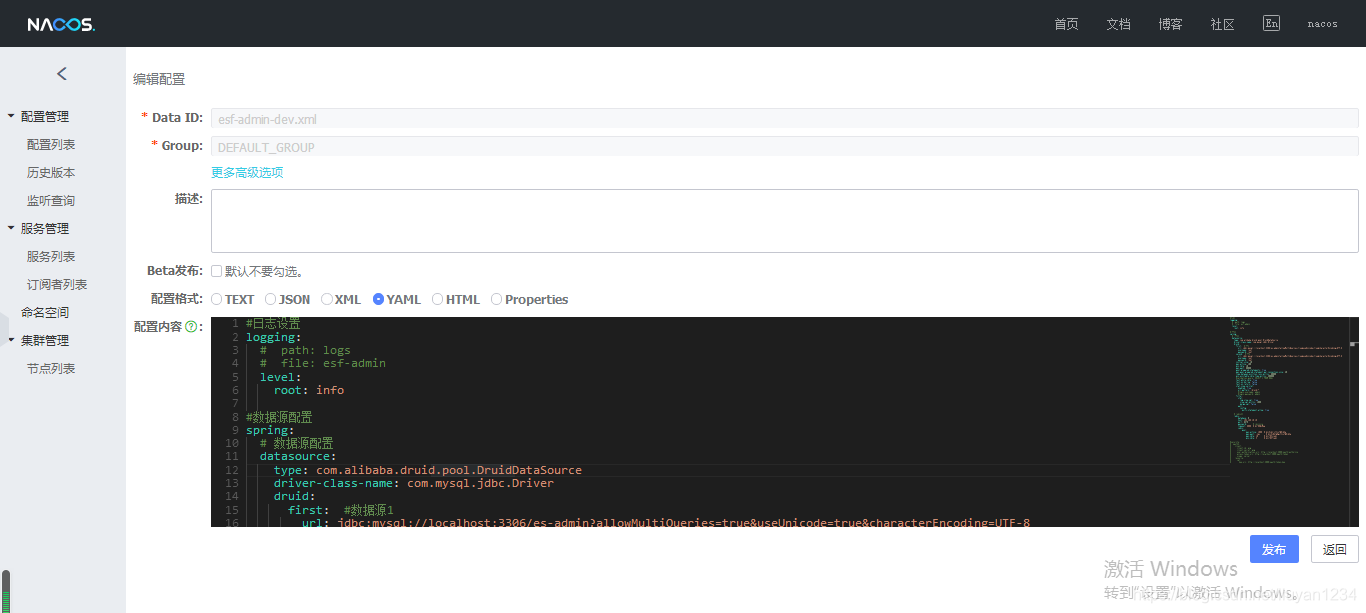Screen dimensions: 1366x613
Task: Collapse the sidebar with the back chevron
Action: coord(62,73)
